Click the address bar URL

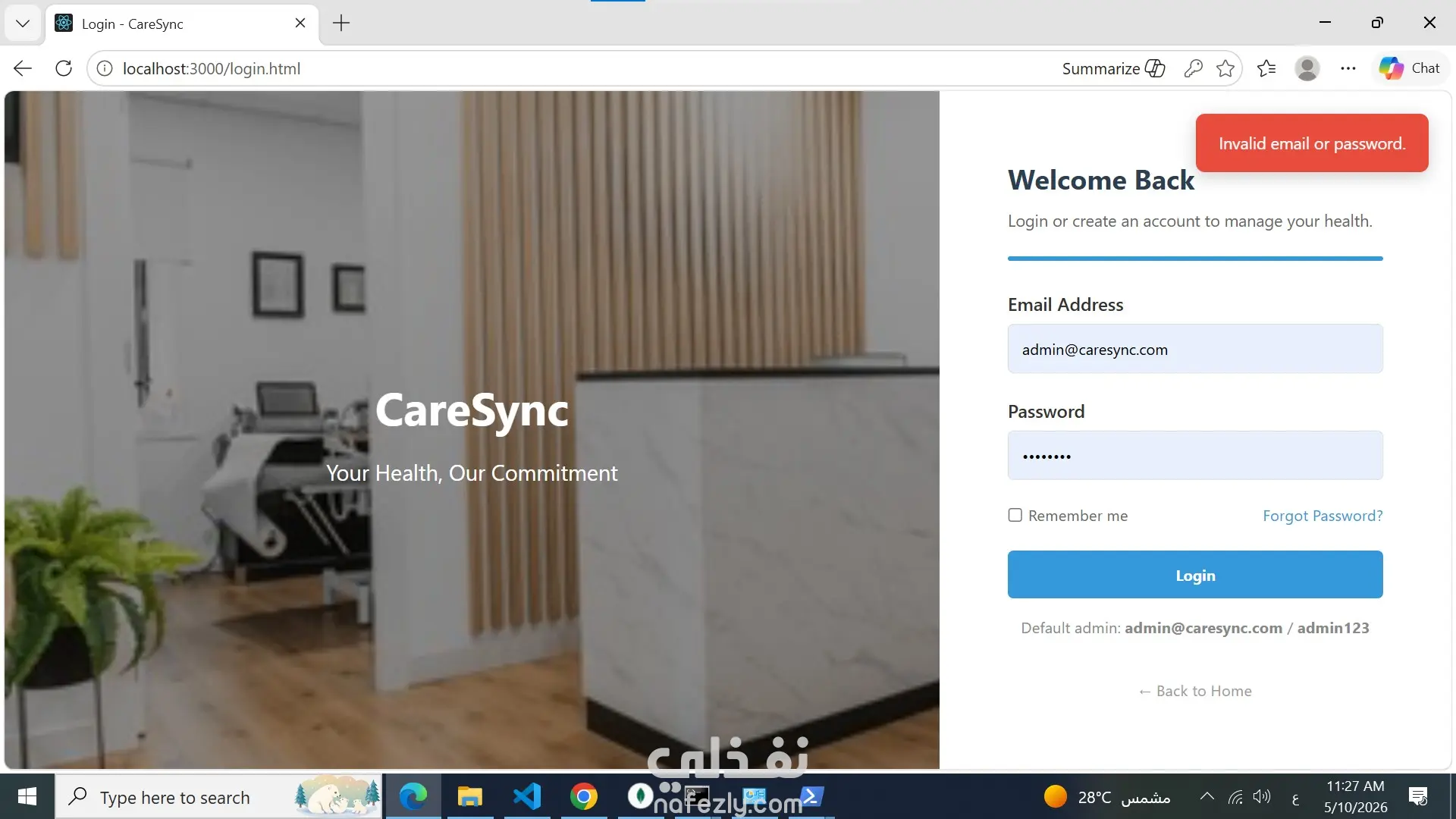(x=212, y=68)
